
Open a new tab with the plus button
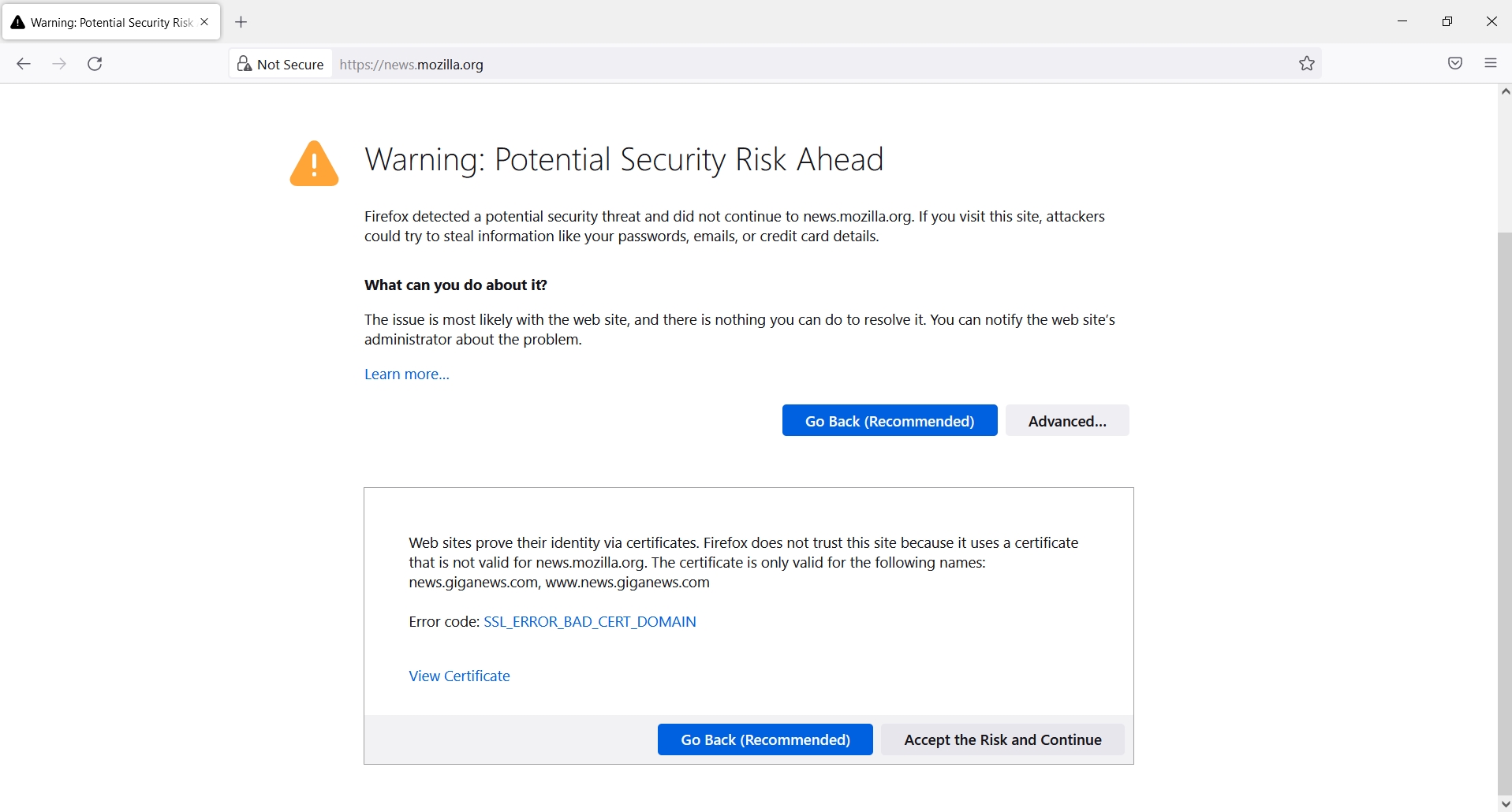(241, 21)
